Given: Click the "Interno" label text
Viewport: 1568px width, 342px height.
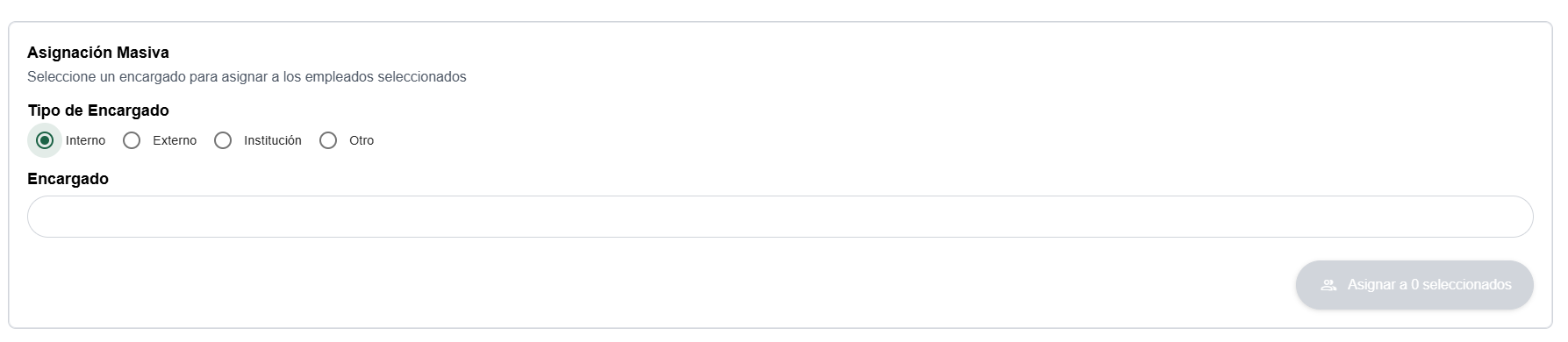Looking at the screenshot, I should coord(85,140).
